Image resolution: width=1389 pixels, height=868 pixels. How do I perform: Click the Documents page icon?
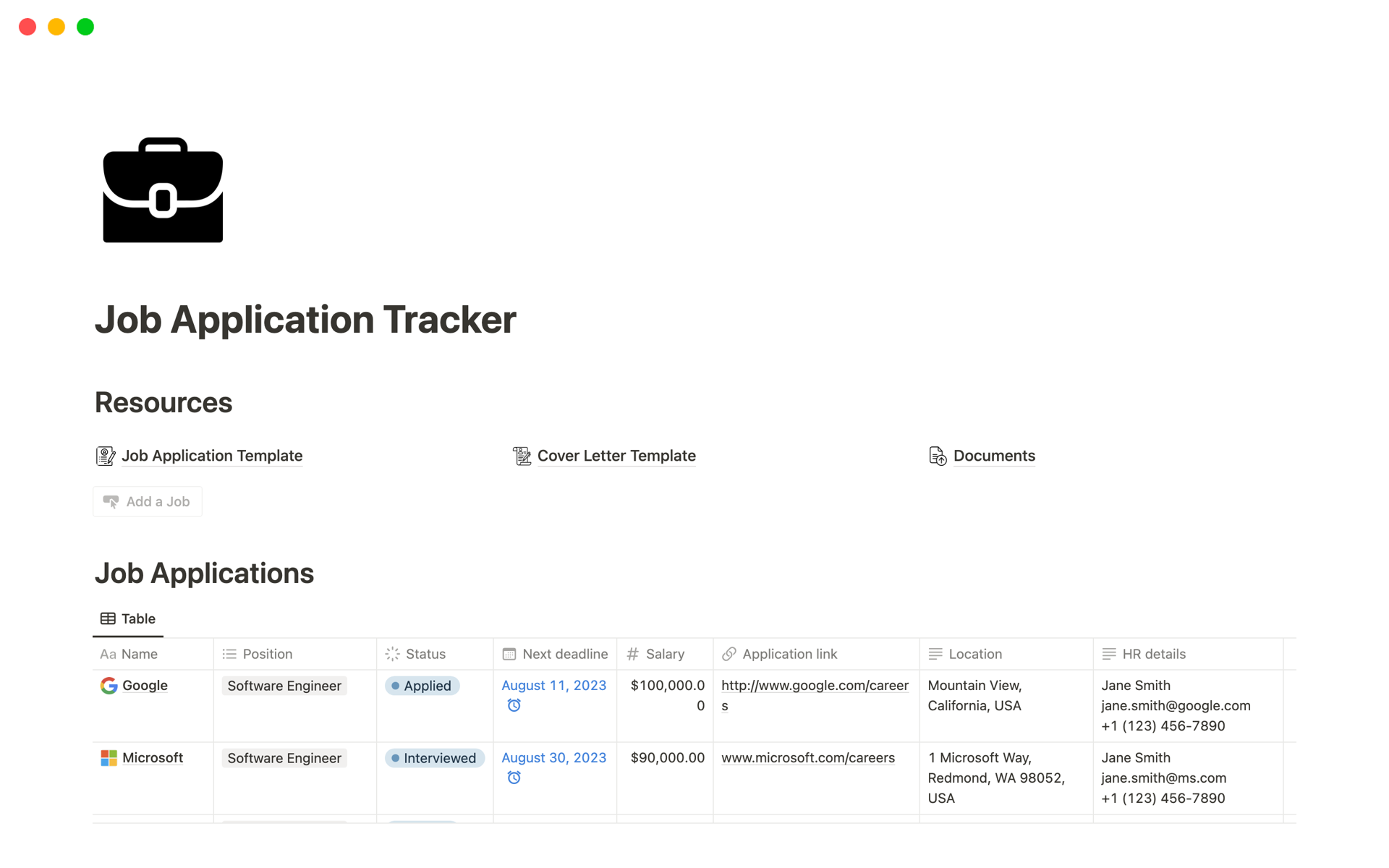[x=938, y=456]
